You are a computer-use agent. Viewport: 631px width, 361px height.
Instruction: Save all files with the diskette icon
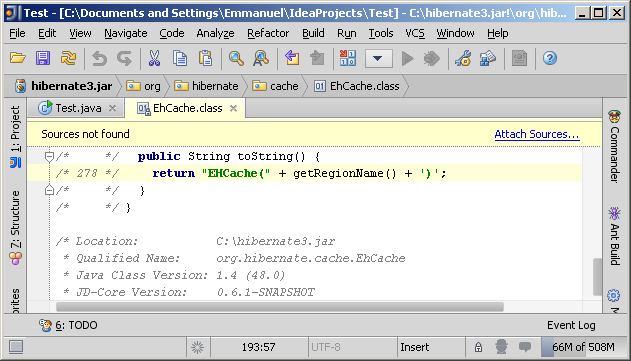[x=43, y=58]
